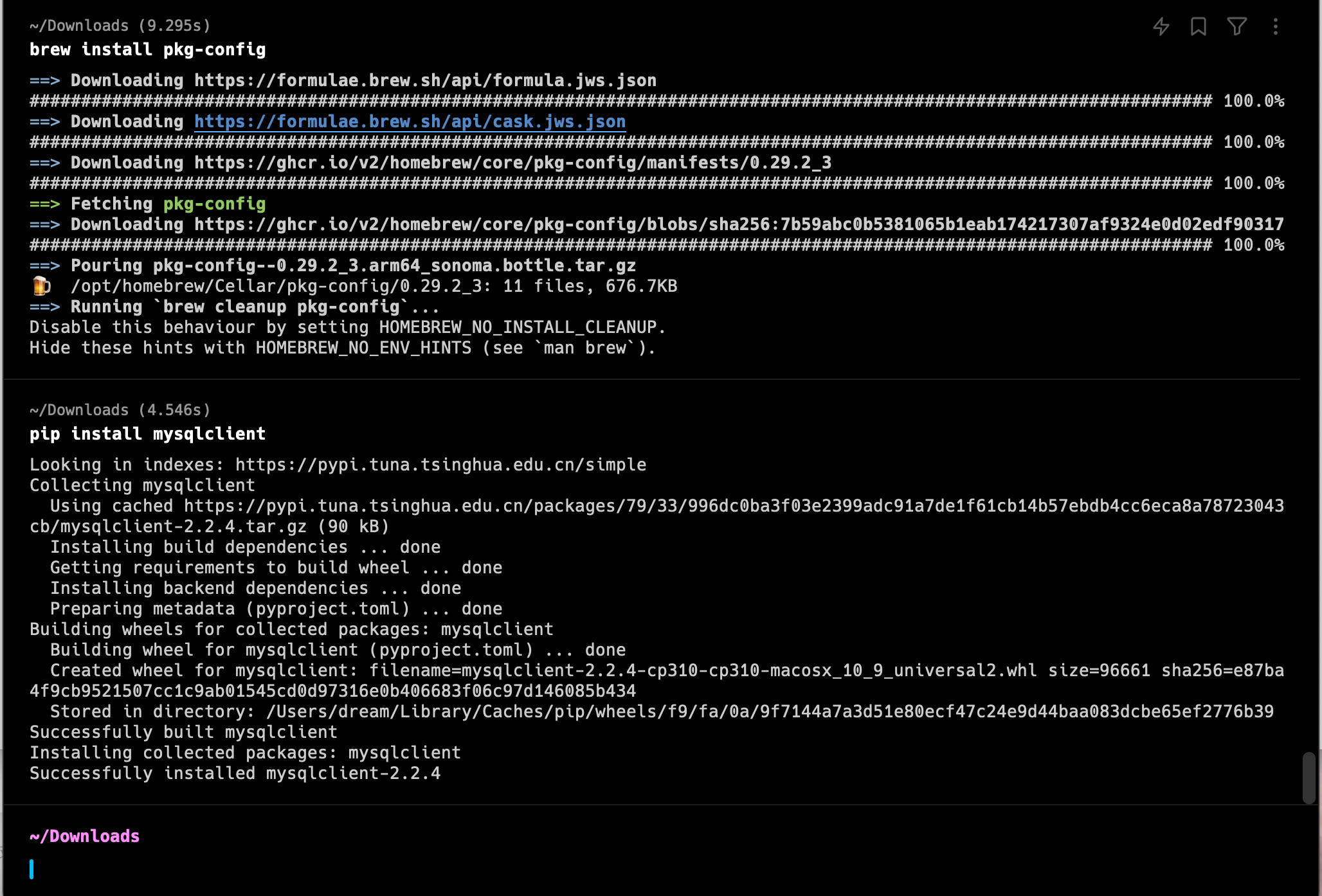Open the block filter funnel icon
Screen dimensions: 1322x896
point(1237,26)
